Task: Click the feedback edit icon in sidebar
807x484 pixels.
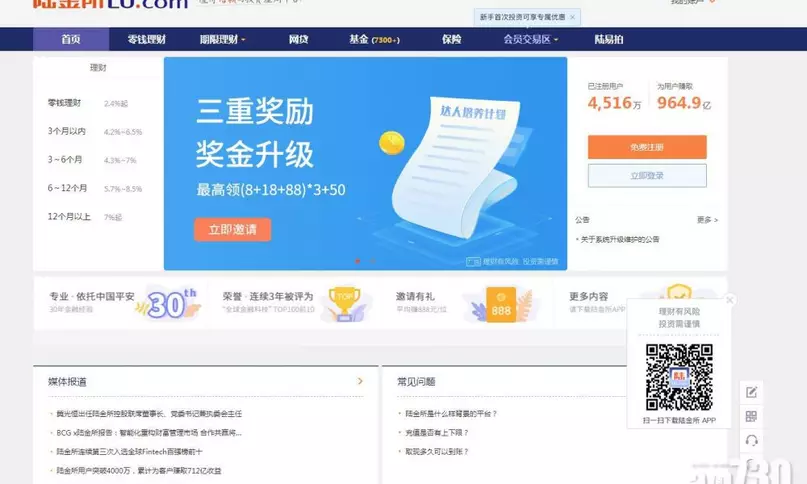Action: pyautogui.click(x=751, y=392)
